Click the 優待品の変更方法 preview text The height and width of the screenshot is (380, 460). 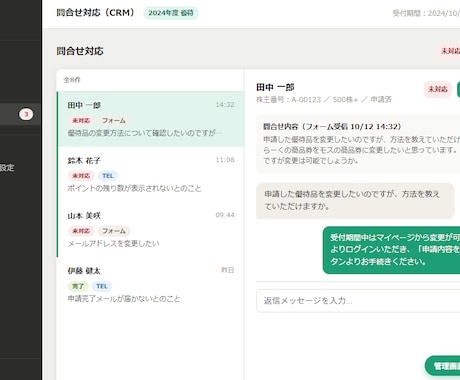(x=145, y=133)
